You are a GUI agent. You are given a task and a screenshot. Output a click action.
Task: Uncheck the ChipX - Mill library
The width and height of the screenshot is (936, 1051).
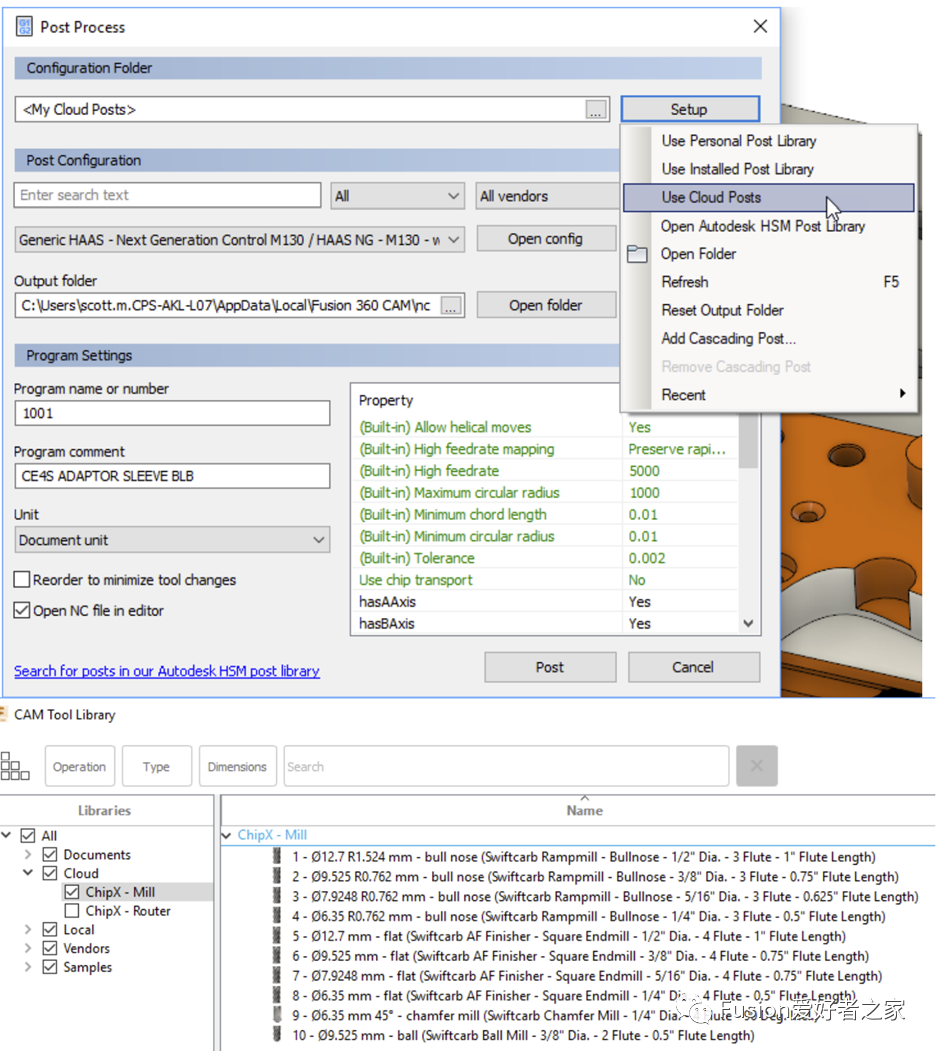(72, 891)
